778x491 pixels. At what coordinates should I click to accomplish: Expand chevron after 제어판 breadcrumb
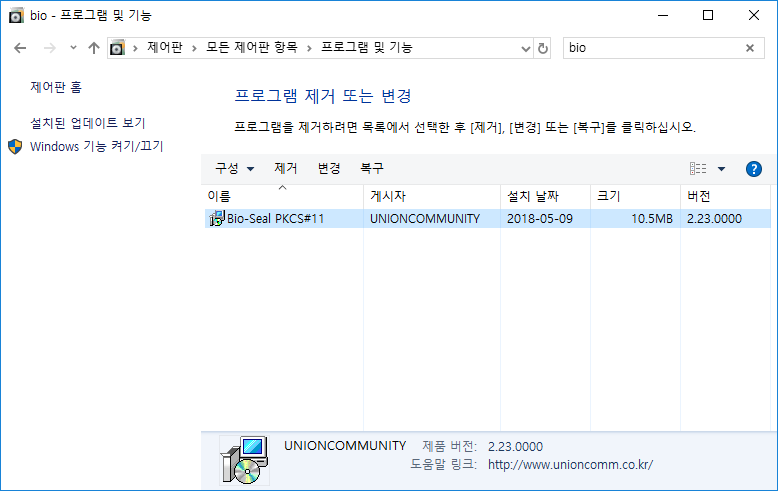click(194, 48)
